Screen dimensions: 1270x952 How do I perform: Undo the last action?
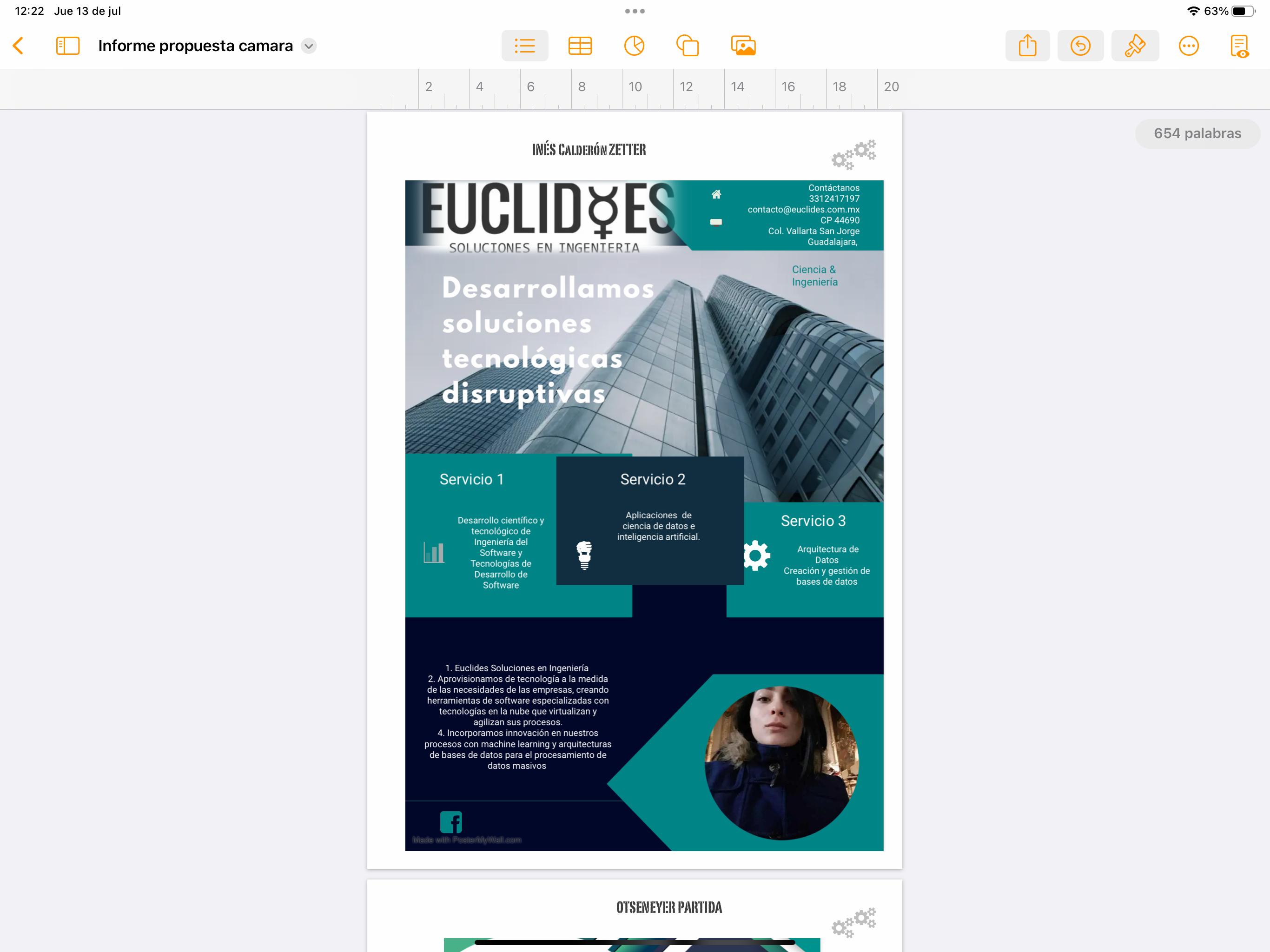(1080, 46)
